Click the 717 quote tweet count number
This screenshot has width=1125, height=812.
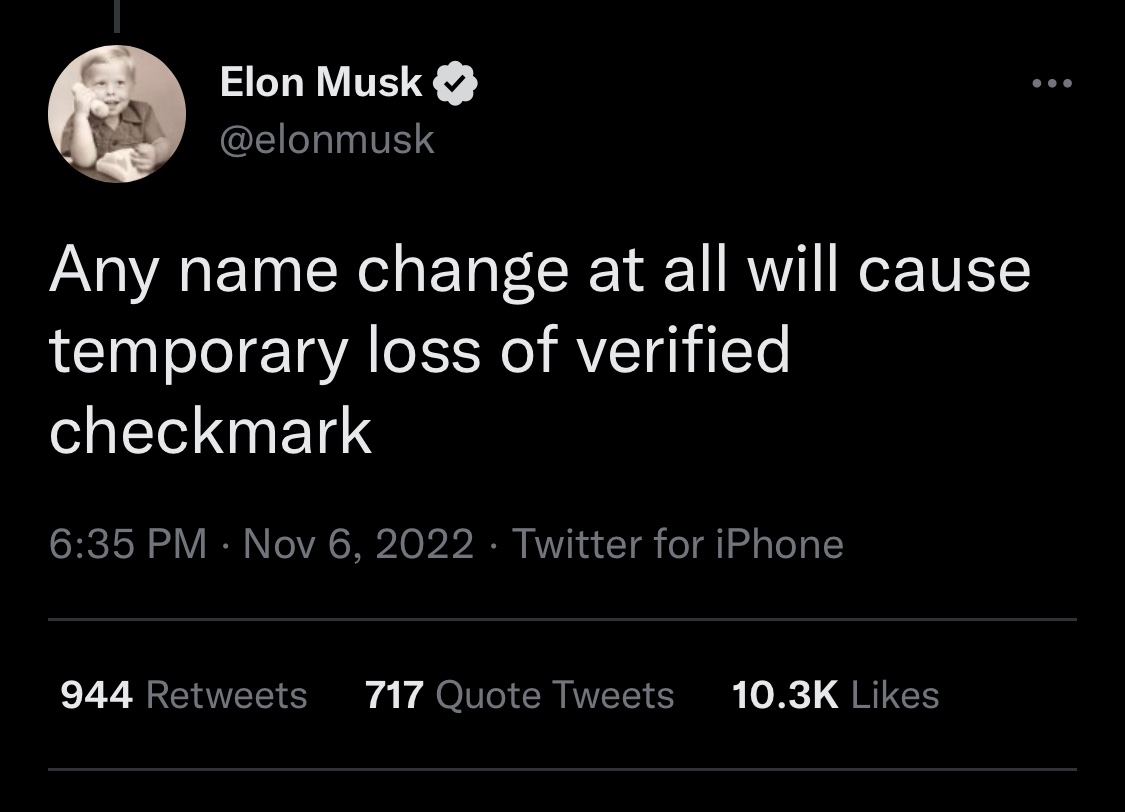[x=396, y=694]
